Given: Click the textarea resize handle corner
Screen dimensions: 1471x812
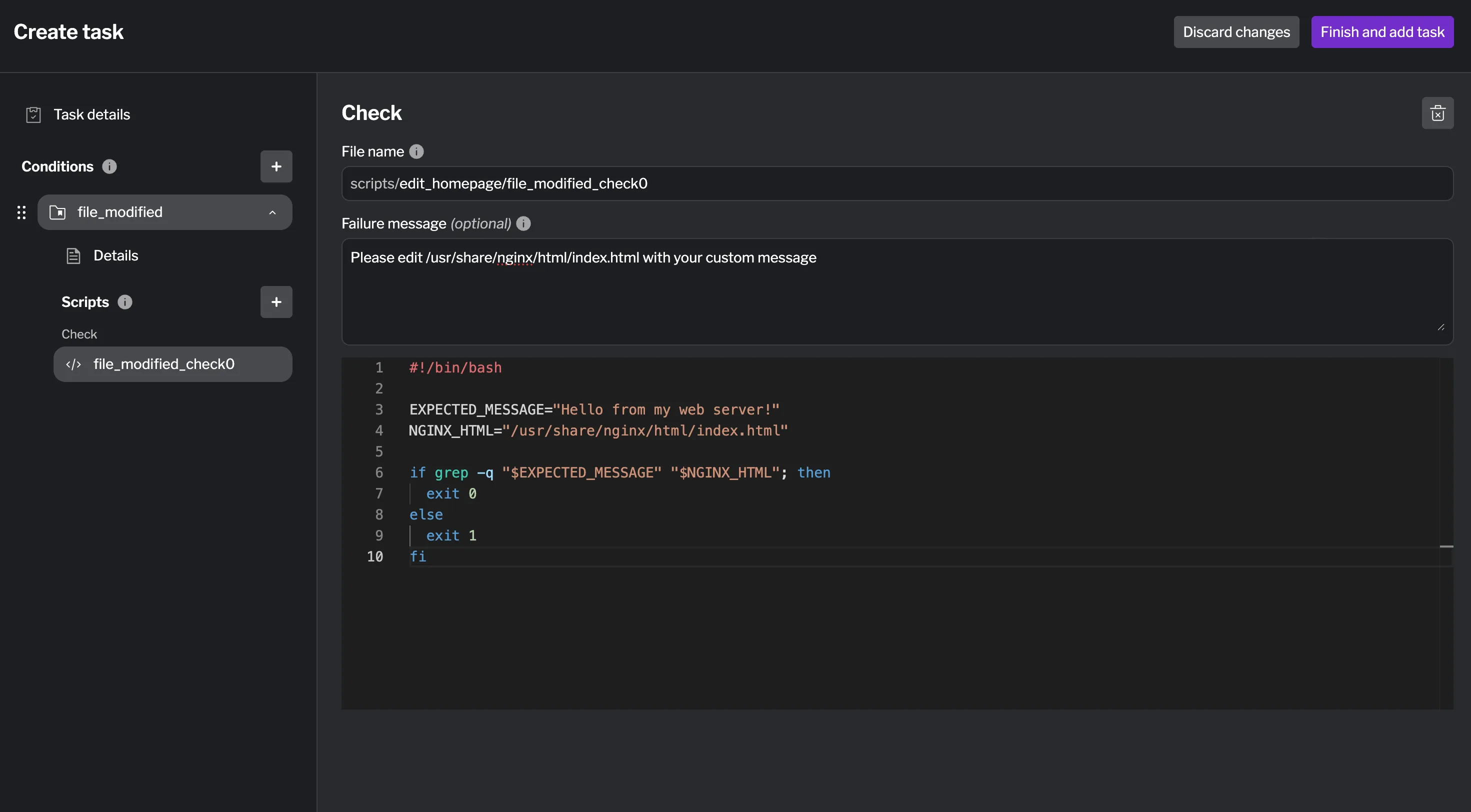Looking at the screenshot, I should click(x=1440, y=327).
